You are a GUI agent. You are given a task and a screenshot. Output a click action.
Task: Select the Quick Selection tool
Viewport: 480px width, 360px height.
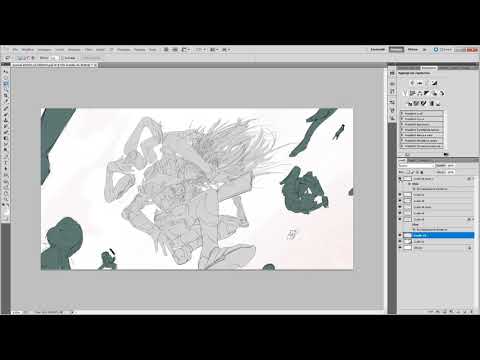[x=6, y=90]
